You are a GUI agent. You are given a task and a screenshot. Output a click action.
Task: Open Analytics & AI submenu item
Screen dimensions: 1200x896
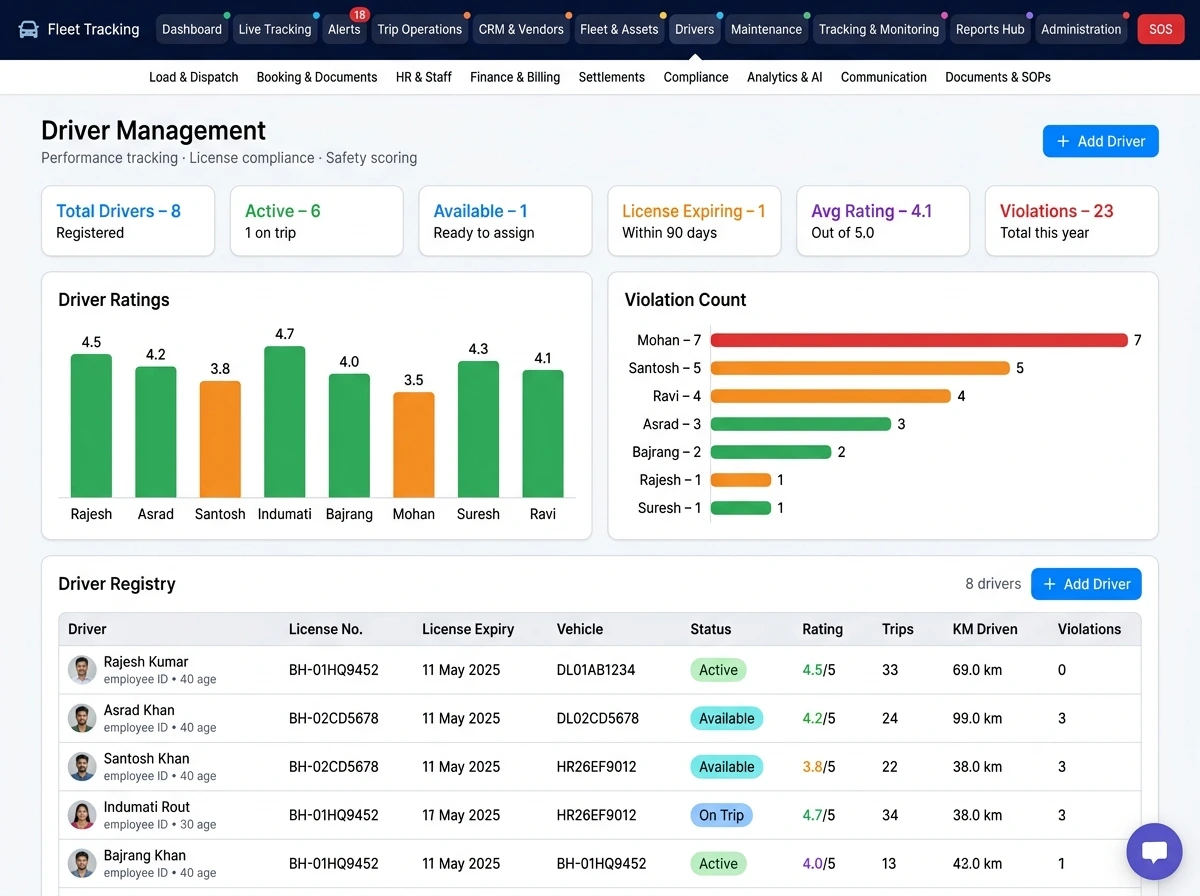click(785, 77)
